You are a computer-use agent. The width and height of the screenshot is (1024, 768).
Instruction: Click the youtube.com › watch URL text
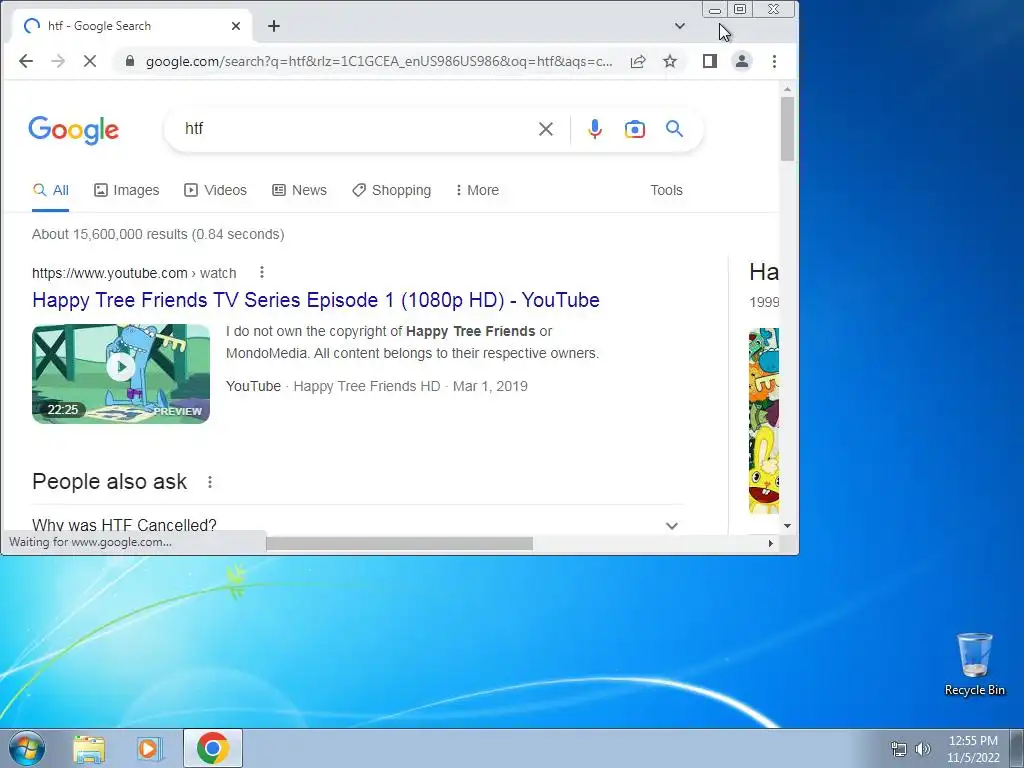pyautogui.click(x=134, y=273)
